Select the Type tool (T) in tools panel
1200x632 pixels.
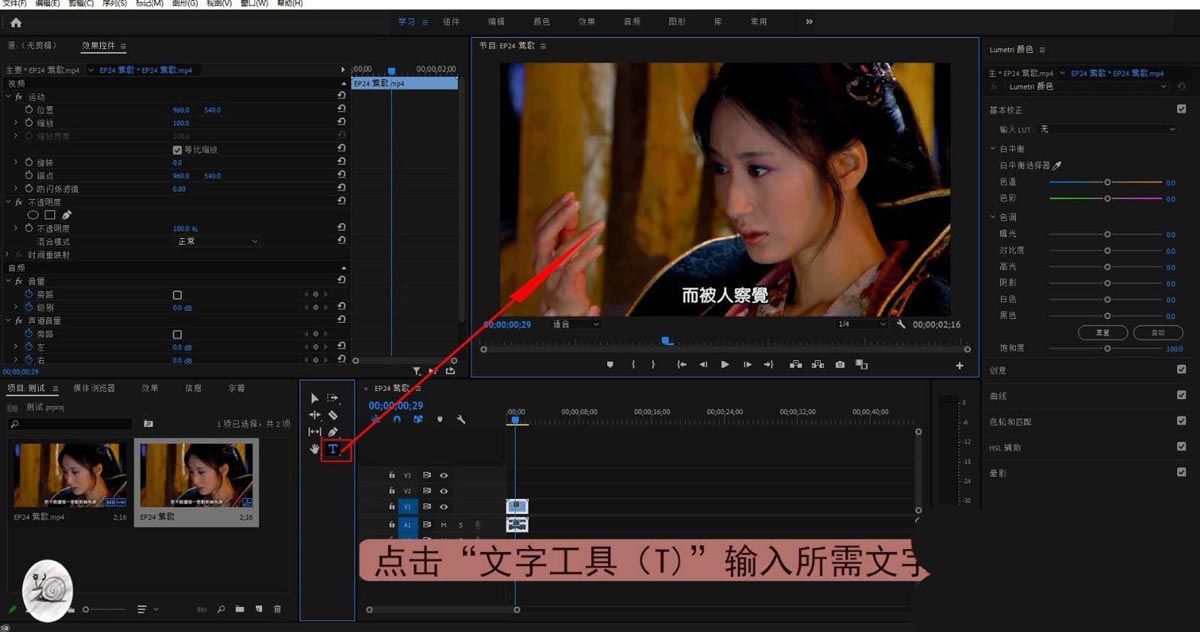pyautogui.click(x=334, y=450)
